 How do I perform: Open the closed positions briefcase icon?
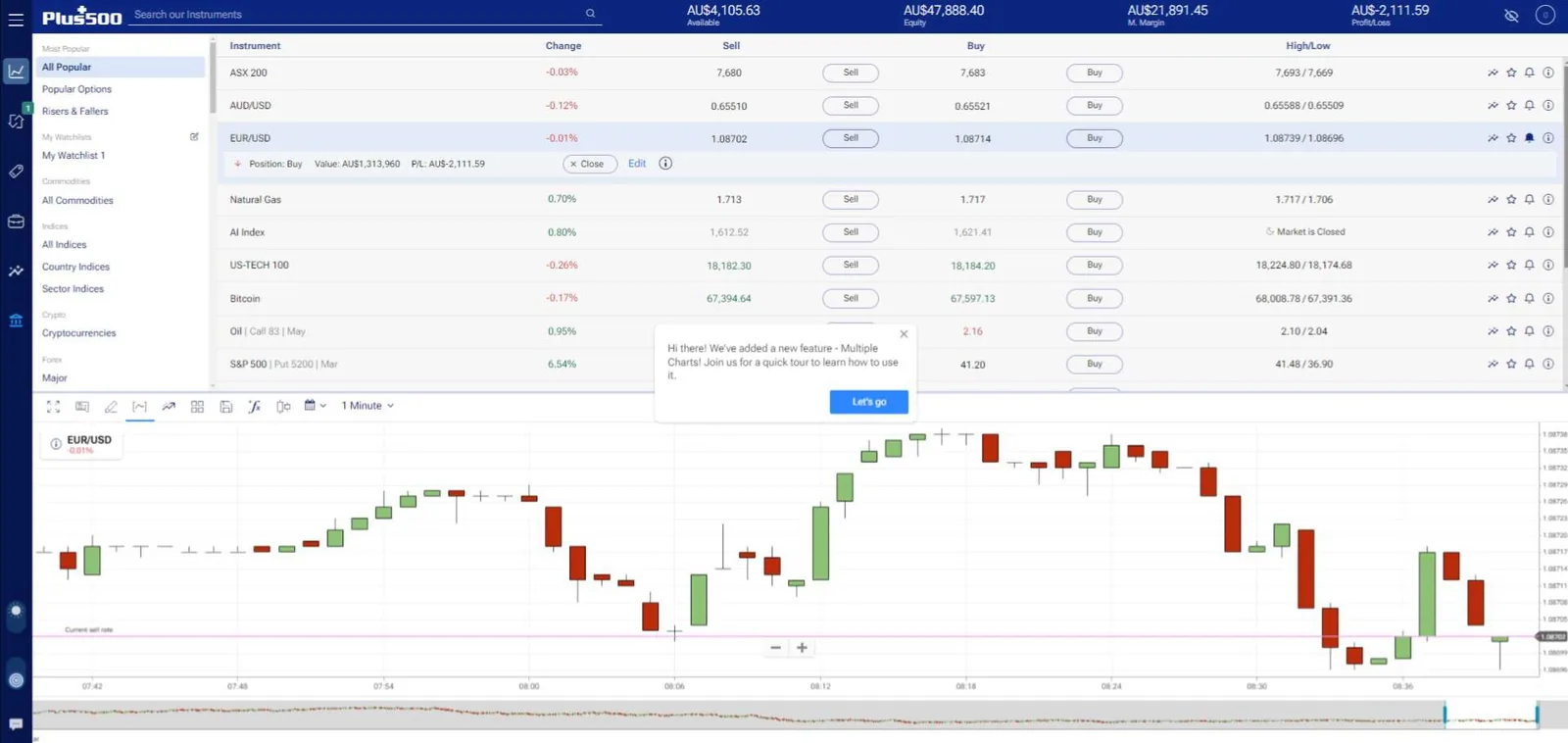[16, 222]
